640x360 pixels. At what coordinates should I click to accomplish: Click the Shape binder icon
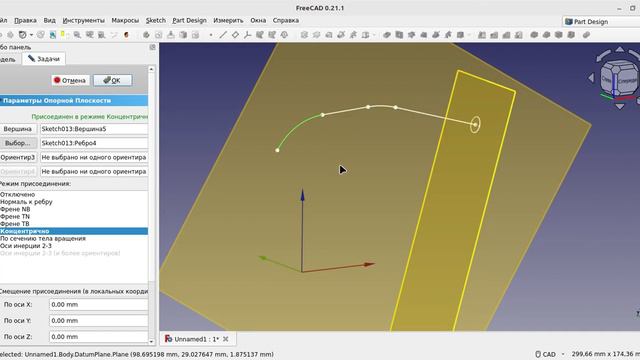(260, 35)
